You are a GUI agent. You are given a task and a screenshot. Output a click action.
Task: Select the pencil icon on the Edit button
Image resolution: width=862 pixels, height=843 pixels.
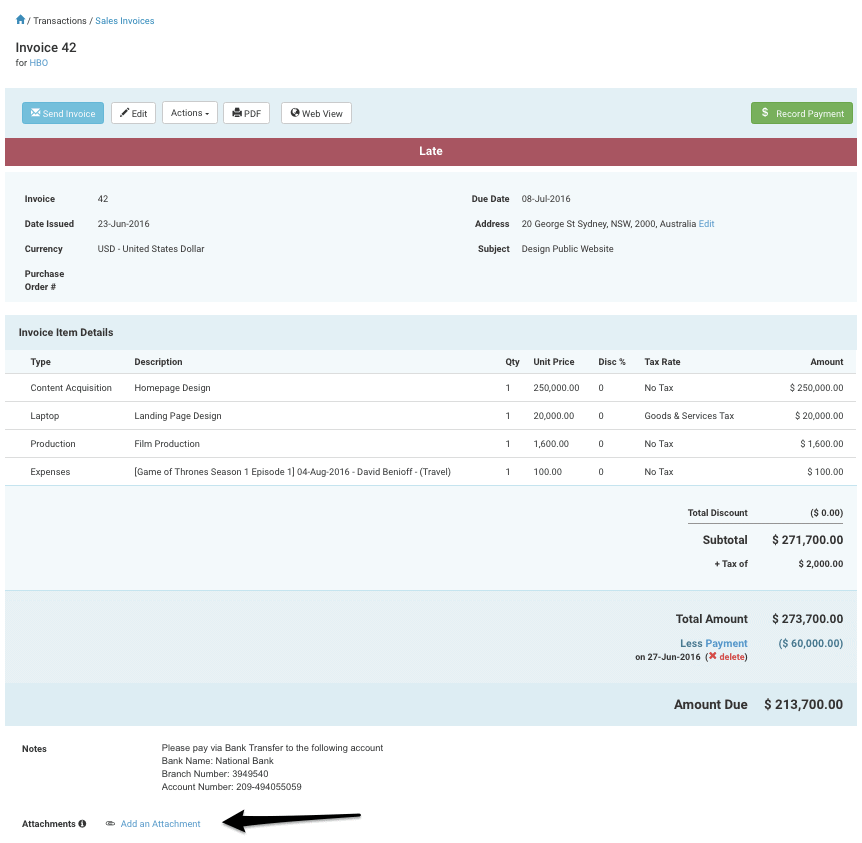coord(123,112)
